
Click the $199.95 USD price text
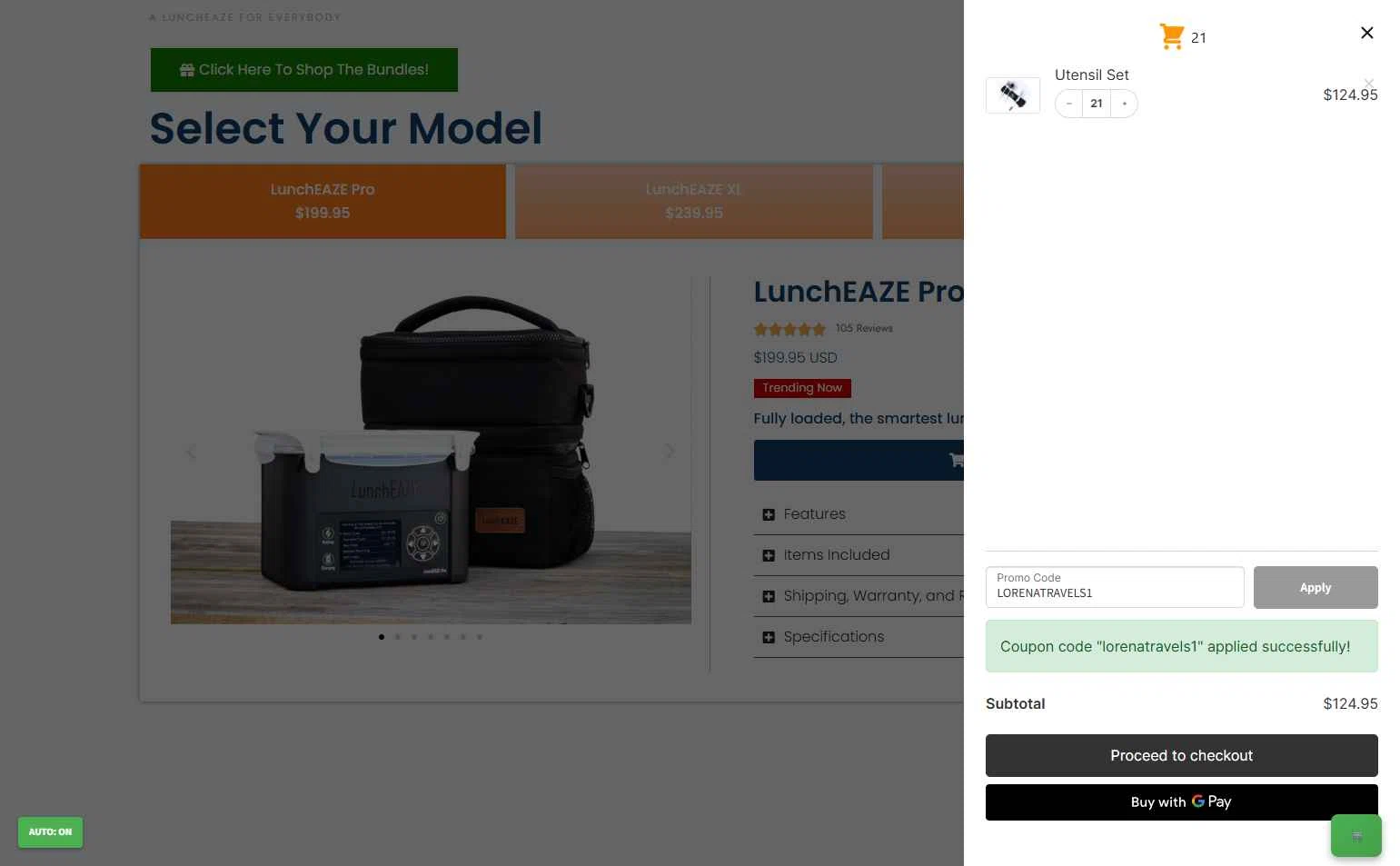click(x=795, y=358)
